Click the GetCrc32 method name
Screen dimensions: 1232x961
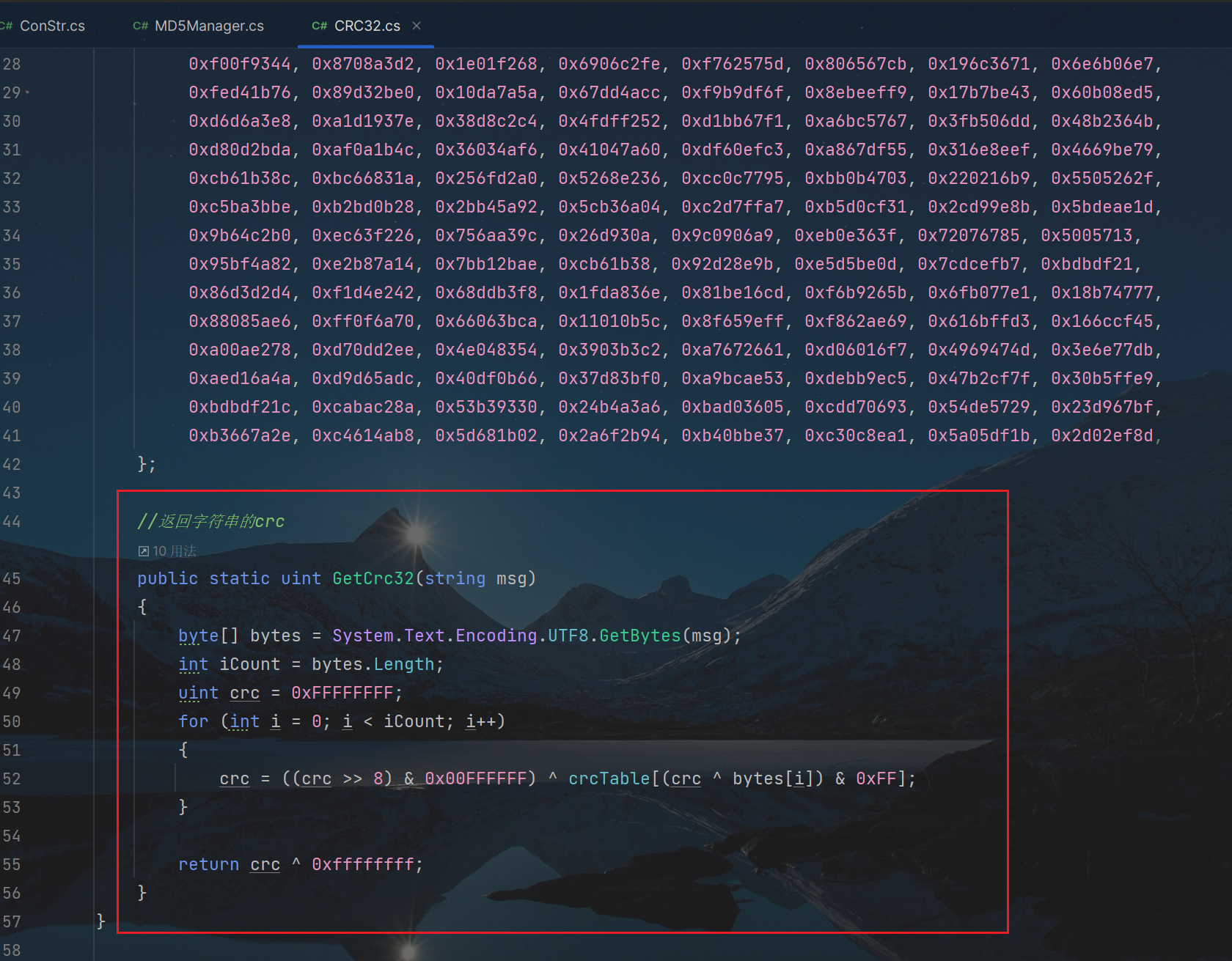(x=373, y=578)
